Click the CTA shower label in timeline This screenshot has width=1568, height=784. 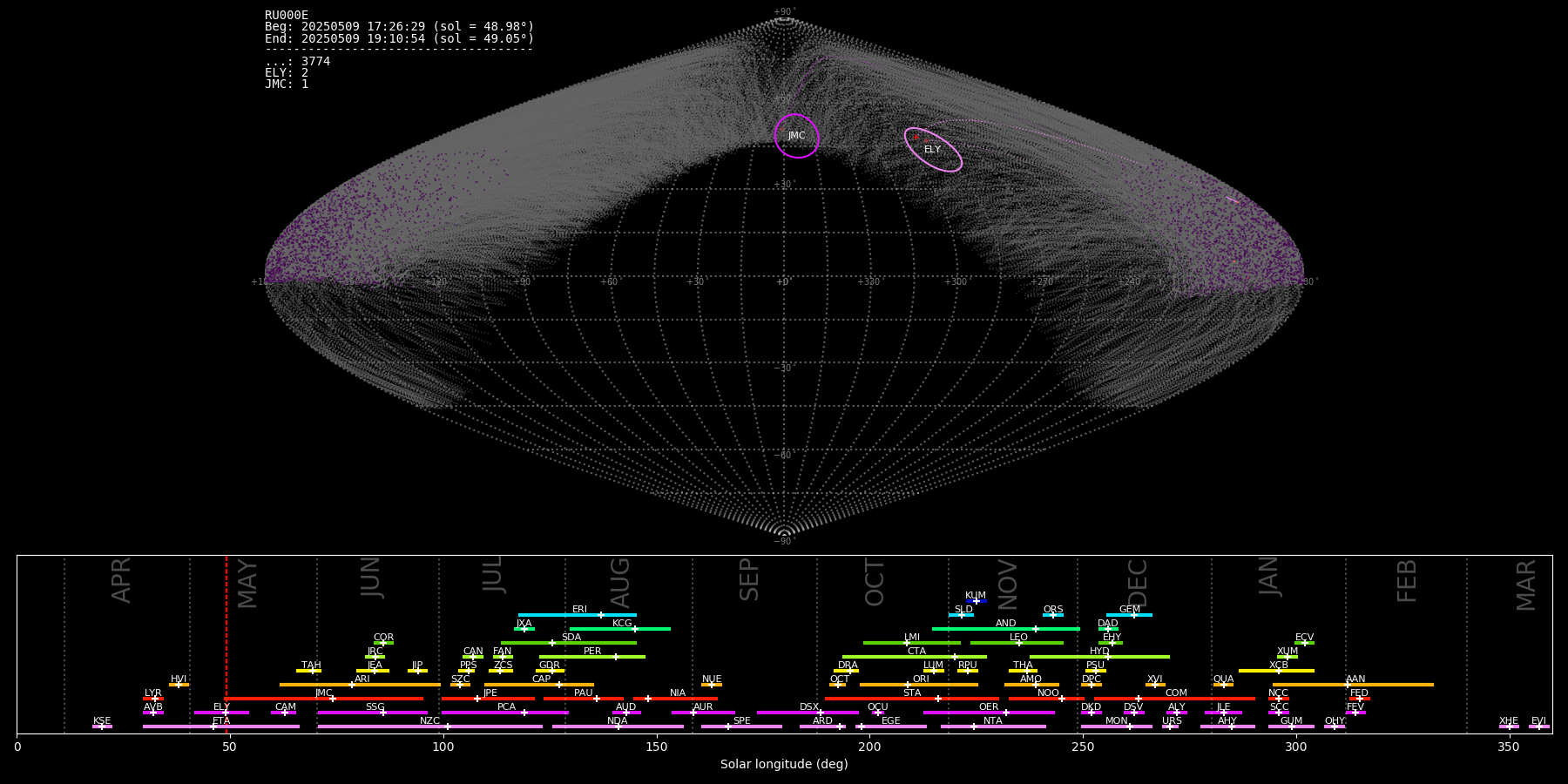[x=916, y=651]
